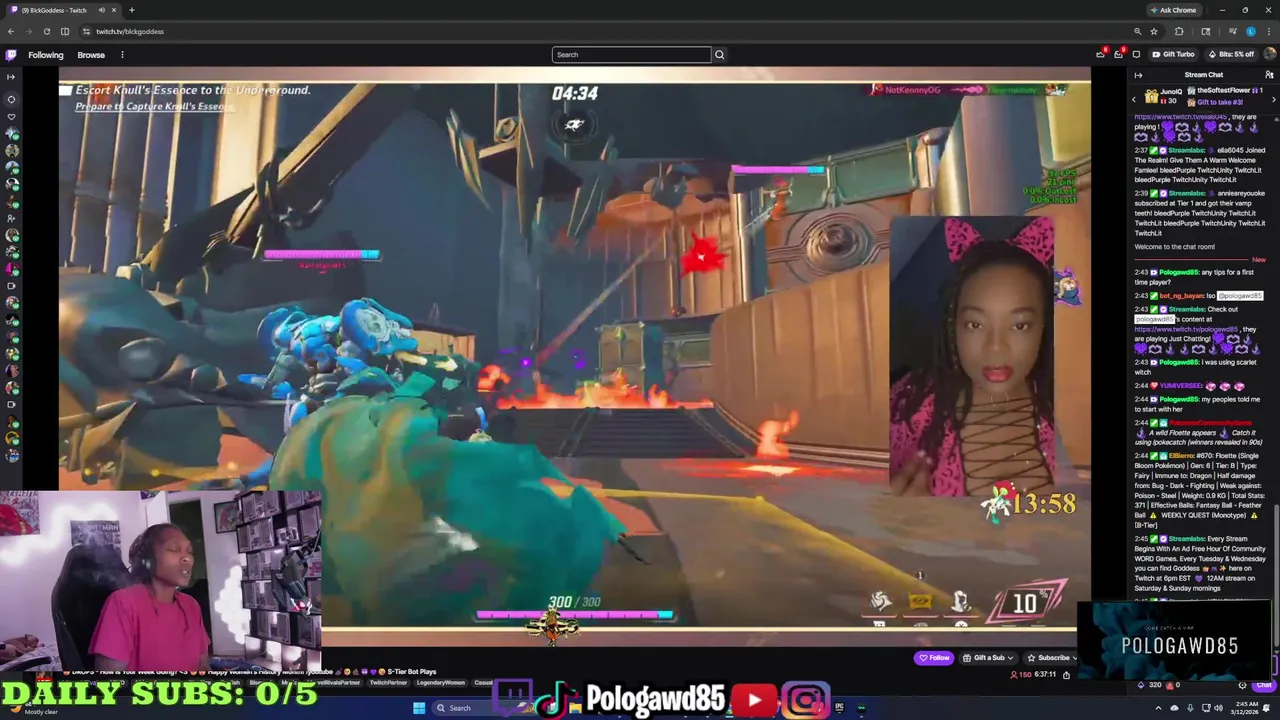Open the Gift a Sub dropdown
The image size is (1280, 720).
click(x=988, y=658)
